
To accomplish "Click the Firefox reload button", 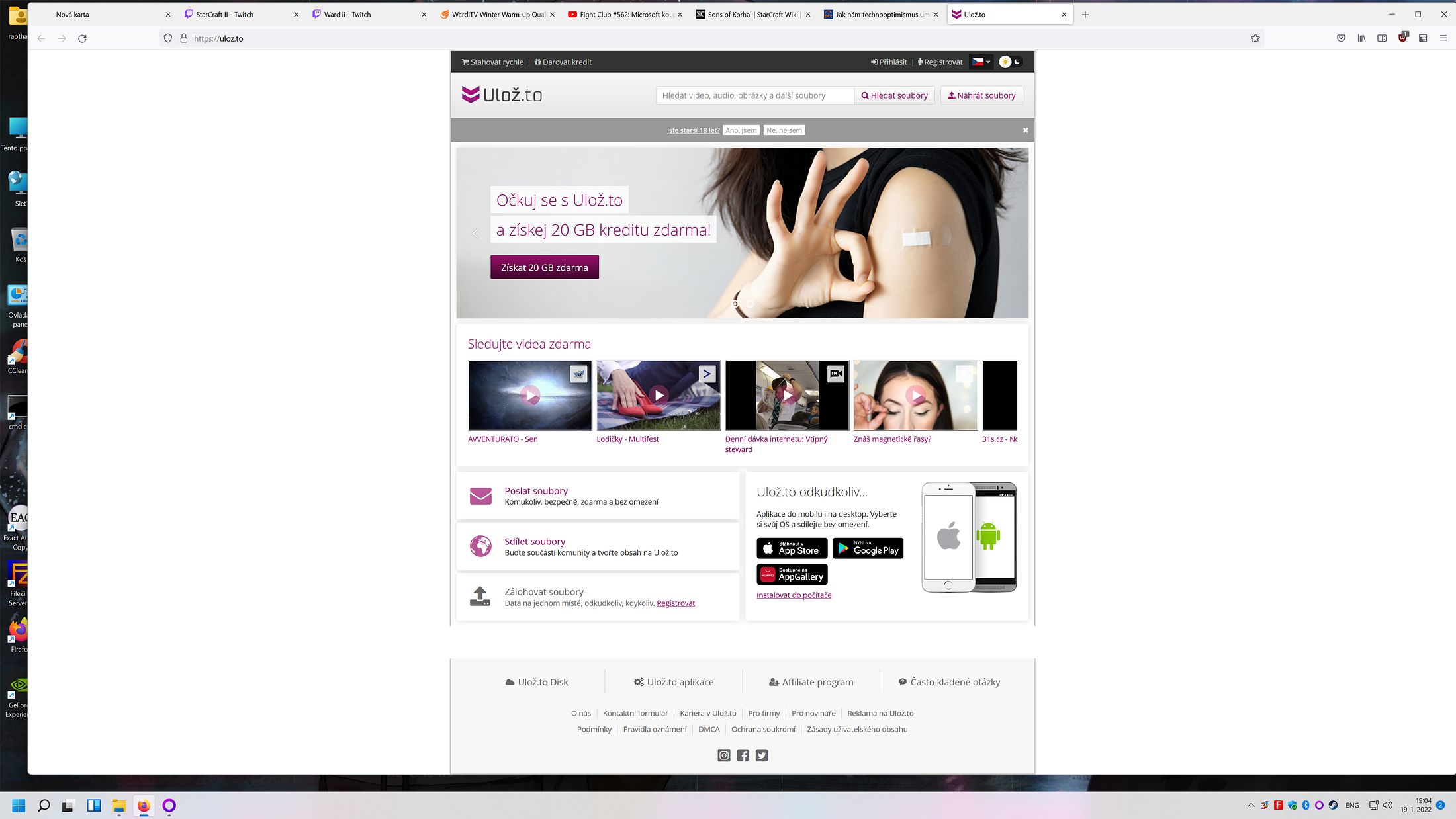I will [x=82, y=38].
